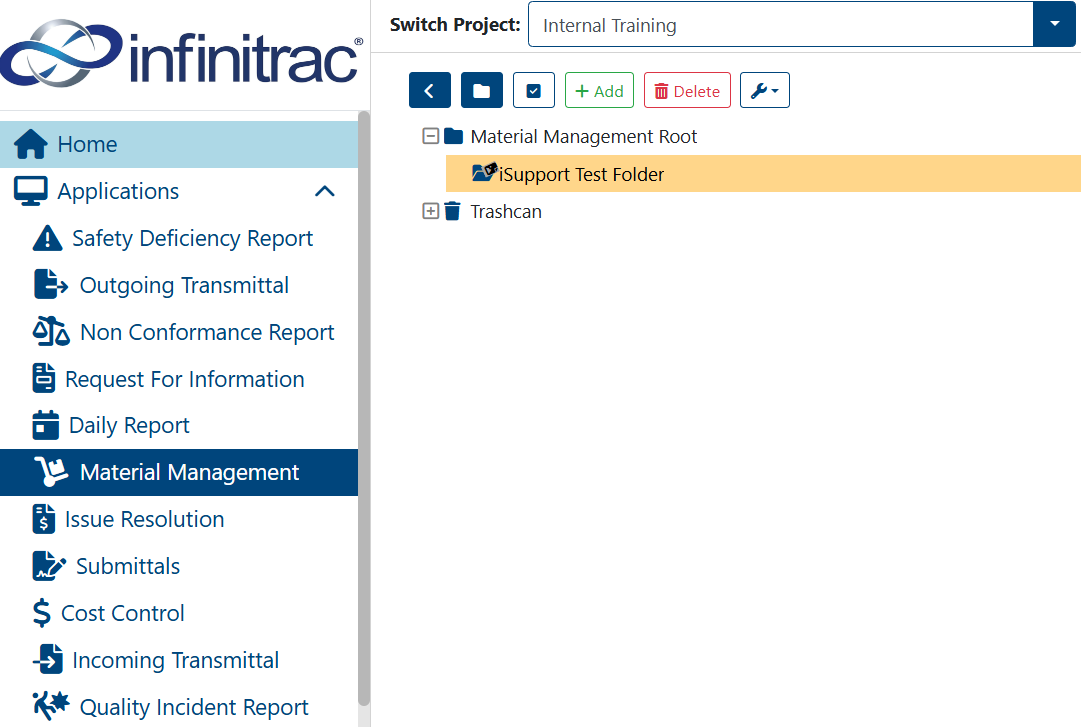Collapse the Material Management Root node
1081x727 pixels.
pos(430,136)
